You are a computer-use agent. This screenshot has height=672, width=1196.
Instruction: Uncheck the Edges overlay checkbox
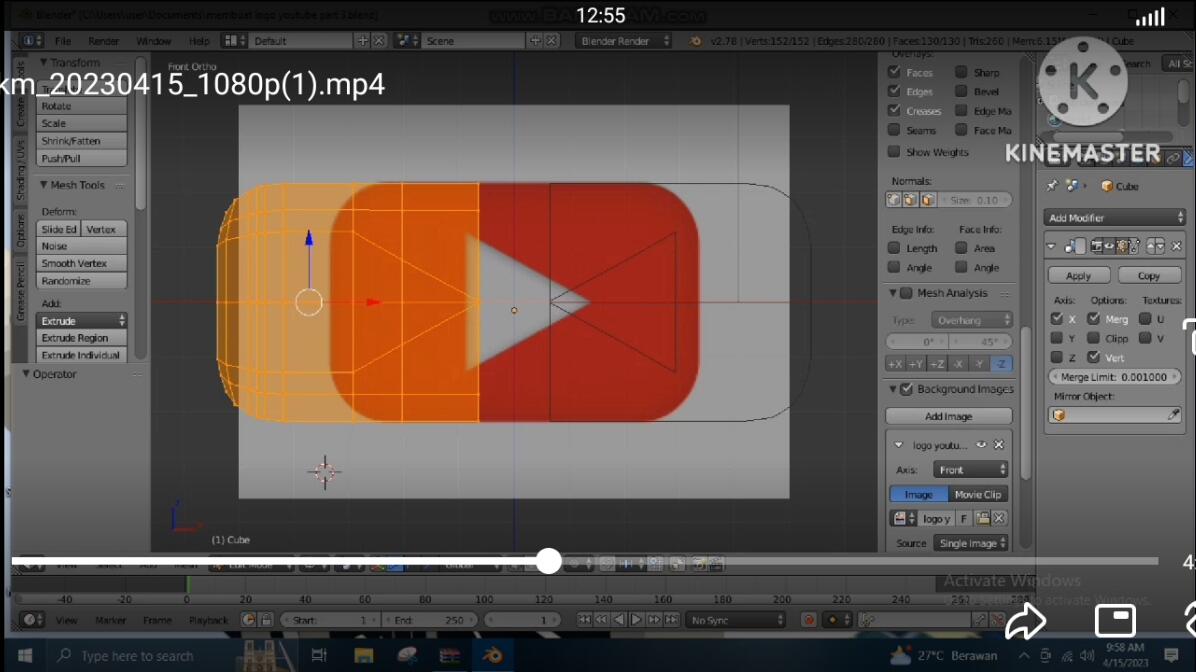click(x=894, y=91)
